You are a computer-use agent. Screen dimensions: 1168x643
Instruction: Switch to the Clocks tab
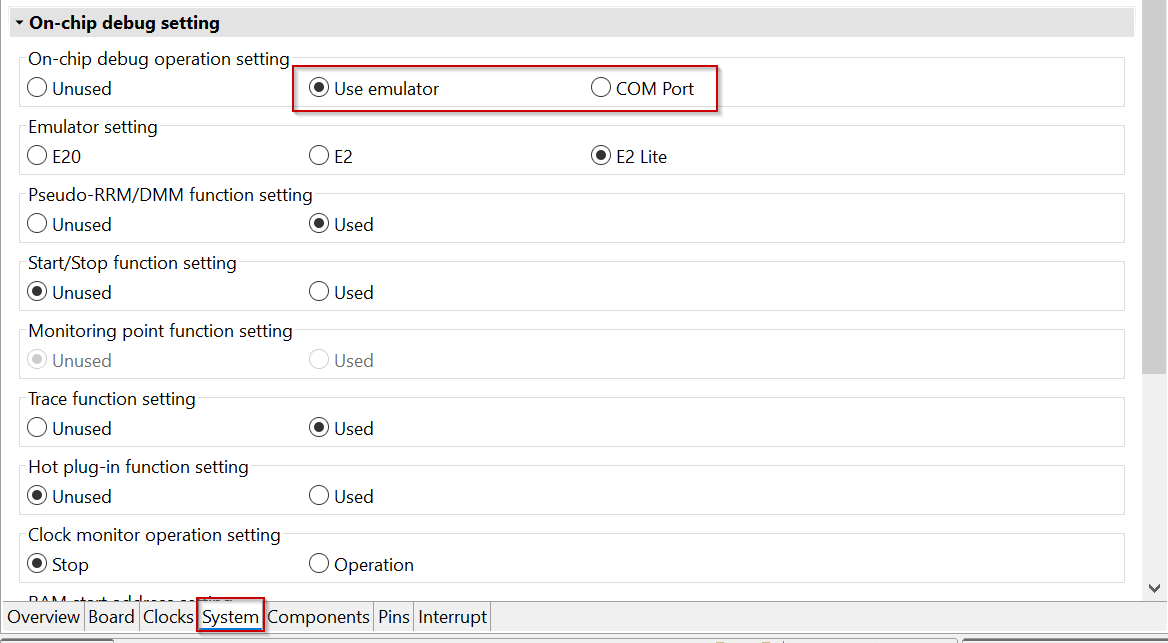tap(168, 617)
